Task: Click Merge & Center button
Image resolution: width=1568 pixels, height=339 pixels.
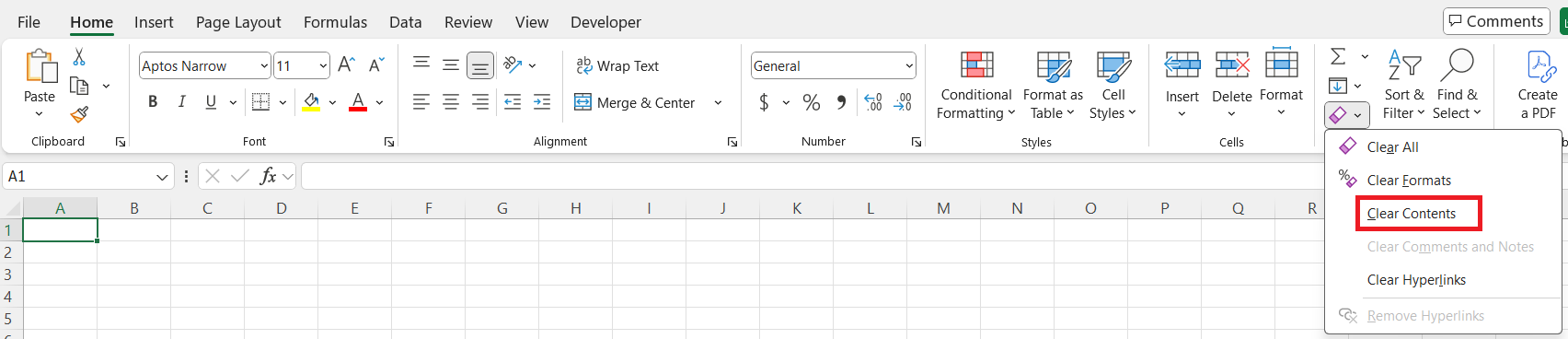Action: [635, 102]
